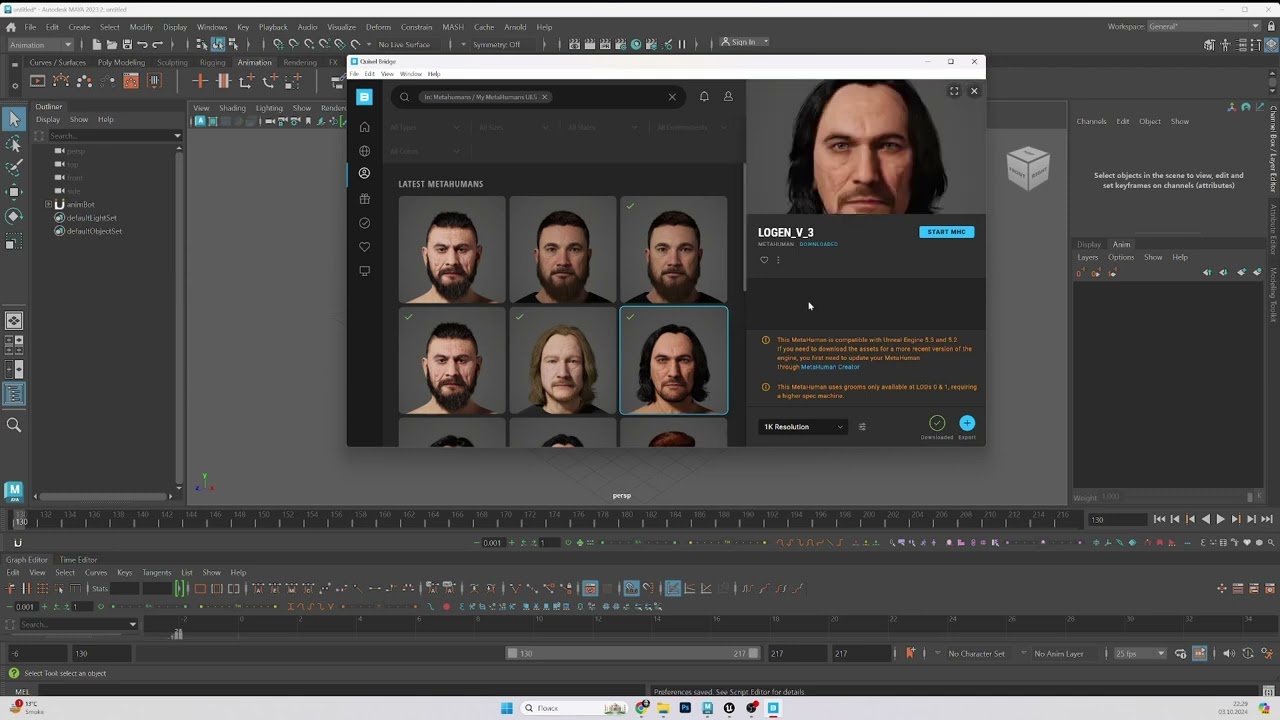Click the green Downloaded checkmark button
Screen dimensions: 1280x720
pos(937,423)
